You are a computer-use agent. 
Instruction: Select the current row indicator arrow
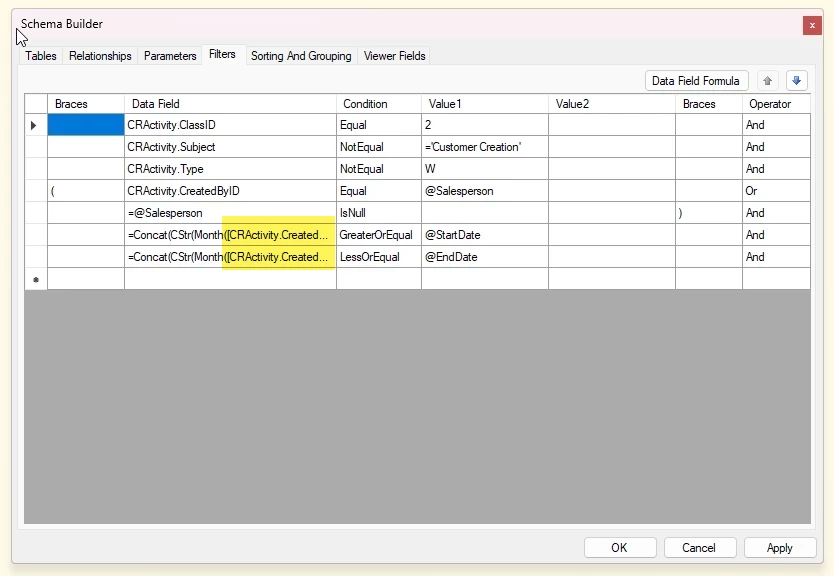pyautogui.click(x=36, y=125)
